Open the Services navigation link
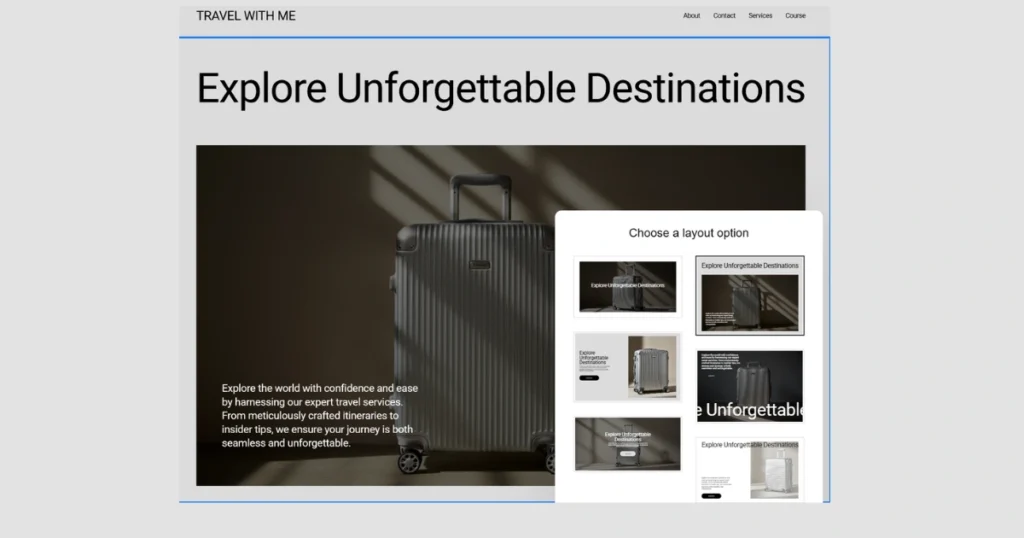This screenshot has width=1024, height=538. [760, 16]
